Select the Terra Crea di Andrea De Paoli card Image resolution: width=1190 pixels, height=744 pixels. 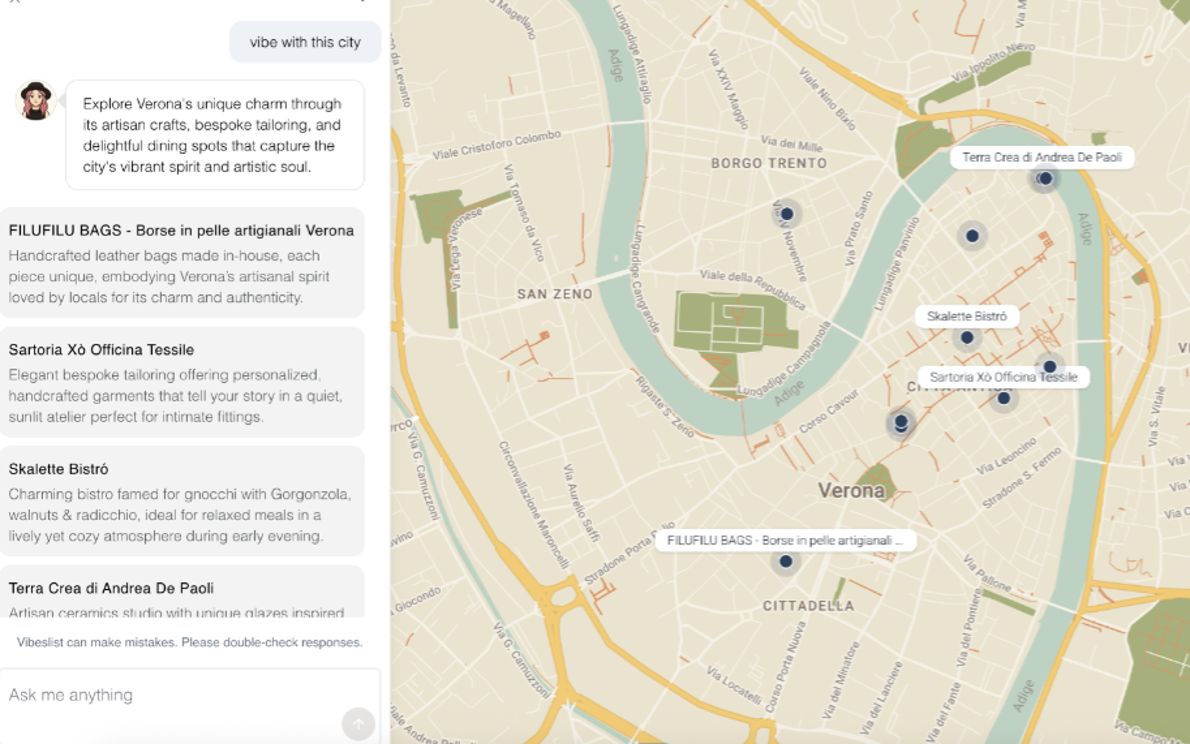(181, 595)
